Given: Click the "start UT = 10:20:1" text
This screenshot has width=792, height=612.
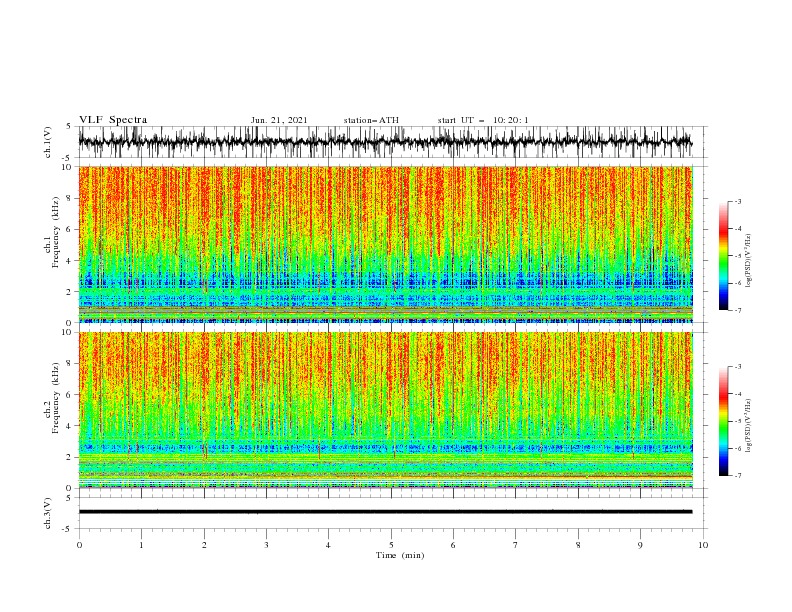Looking at the screenshot, I should 483,120.
